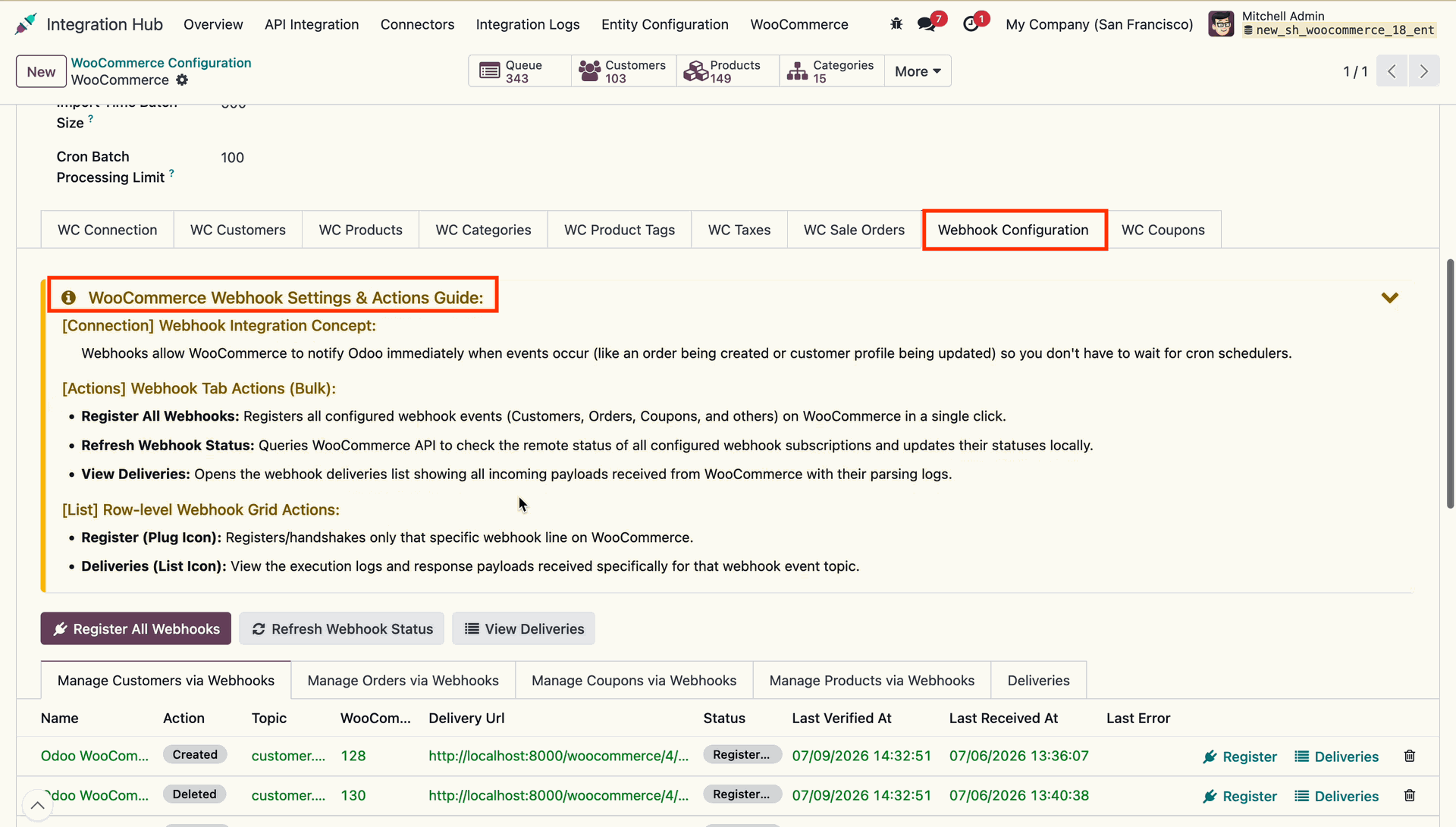Click Cron Batch Processing Limit value 100
This screenshot has height=827, width=1456.
(232, 158)
